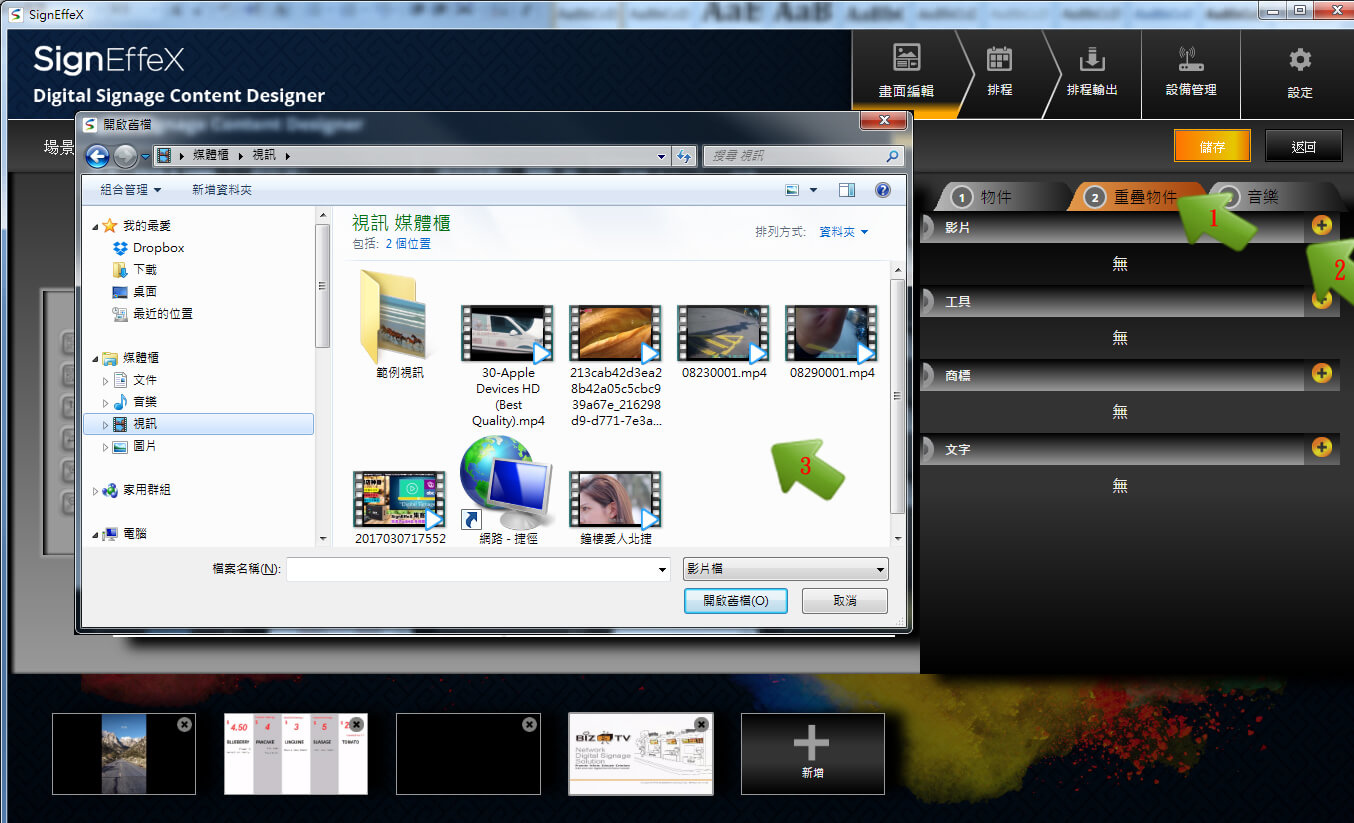This screenshot has height=823, width=1354.
Task: Remove the menu board scene thumbnail
Action: point(357,725)
